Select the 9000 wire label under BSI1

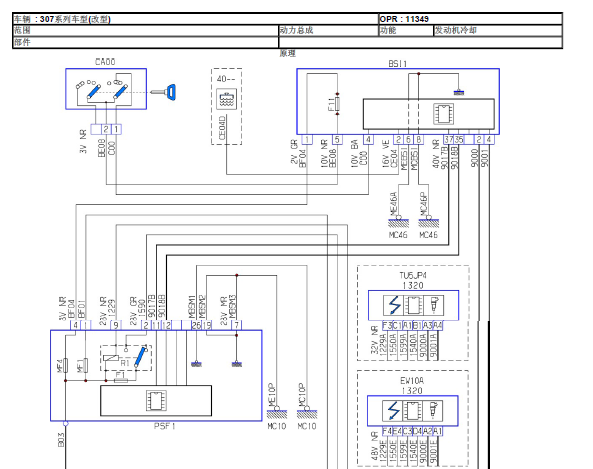475,158
